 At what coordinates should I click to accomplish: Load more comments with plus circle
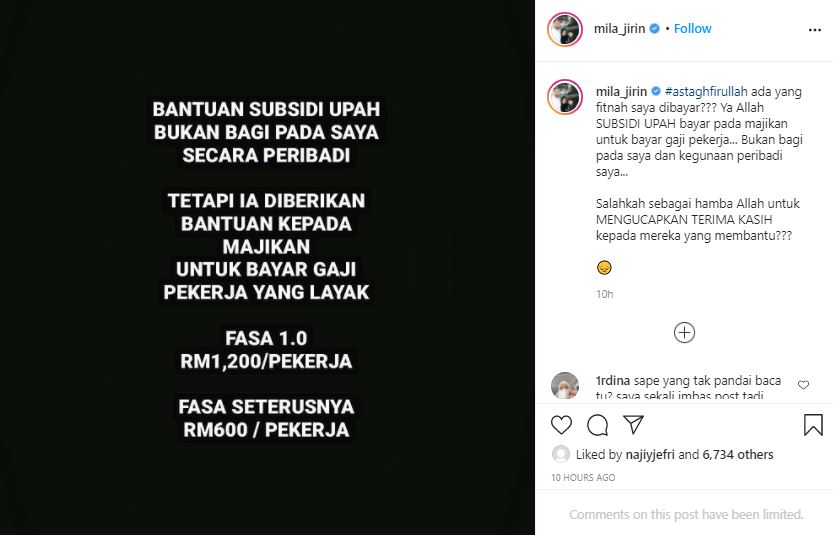[x=684, y=333]
